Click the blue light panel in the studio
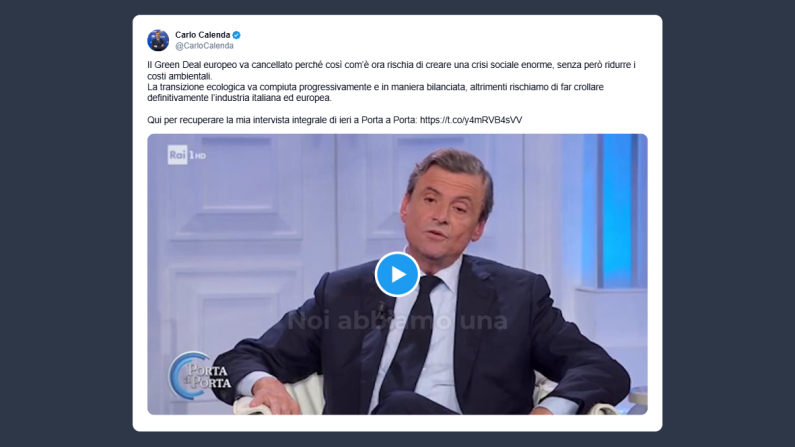This screenshot has height=447, width=795. click(616, 210)
